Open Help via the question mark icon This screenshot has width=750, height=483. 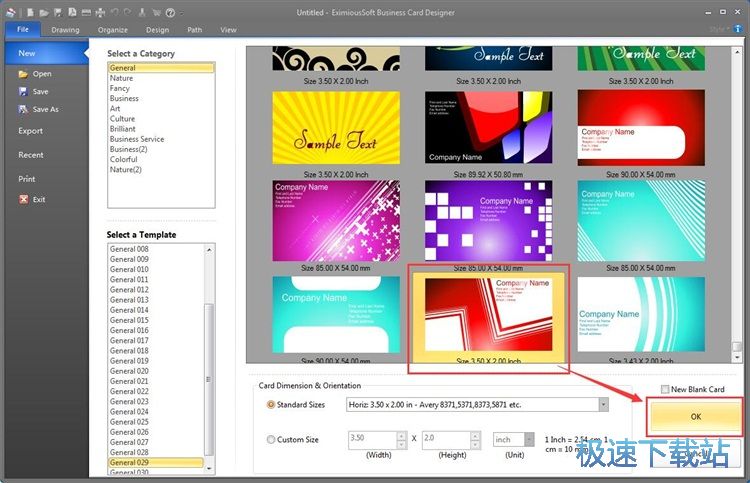tap(170, 12)
